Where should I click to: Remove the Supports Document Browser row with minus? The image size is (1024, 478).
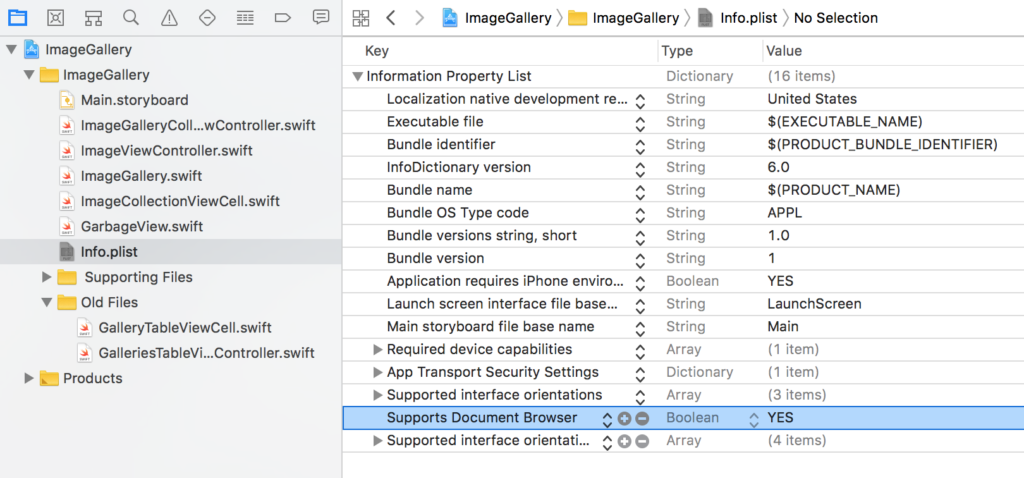[x=642, y=419]
